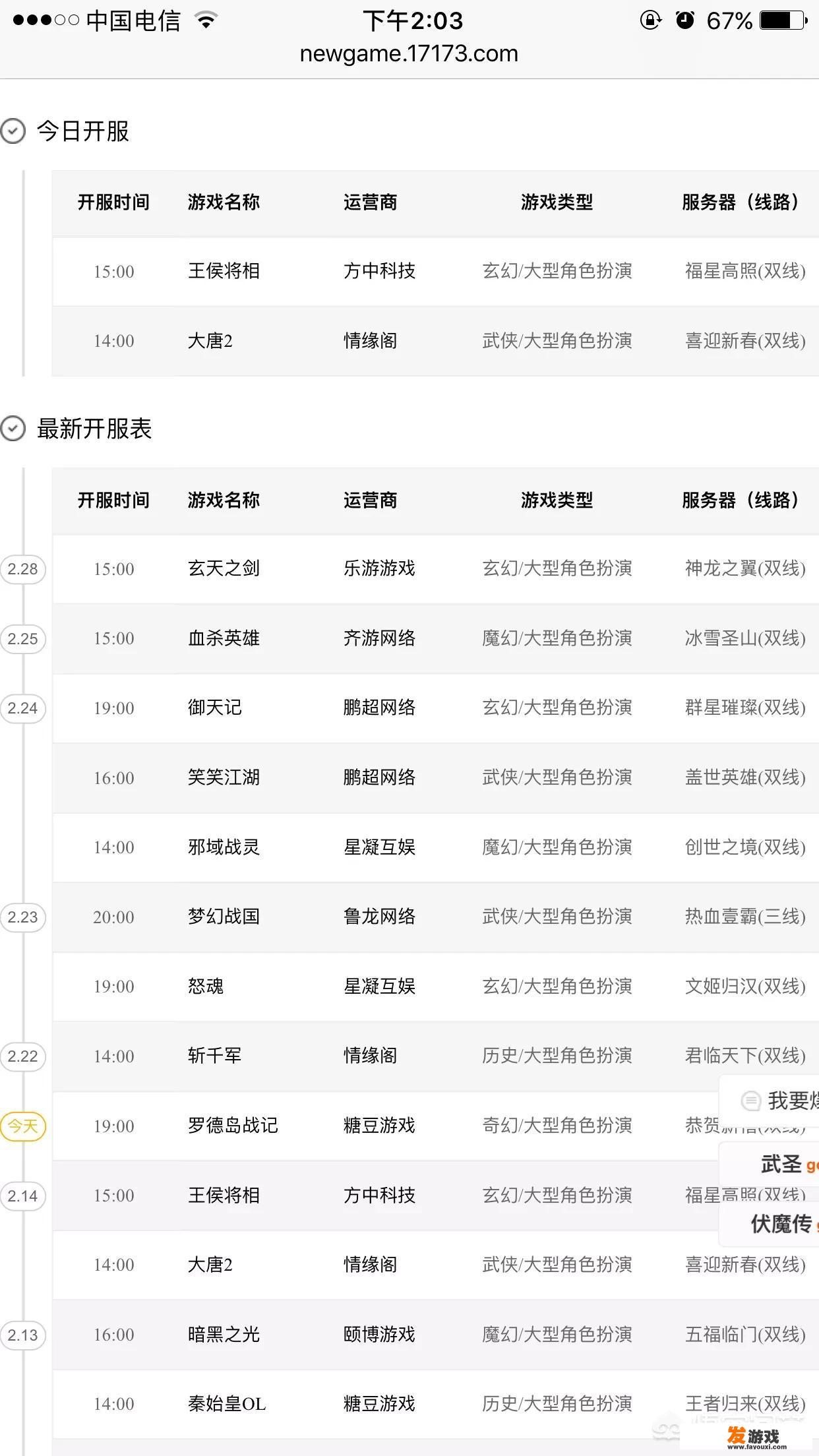Screen dimensions: 819x1456
Task: Tap server 创世之境(双线)
Action: tap(745, 847)
